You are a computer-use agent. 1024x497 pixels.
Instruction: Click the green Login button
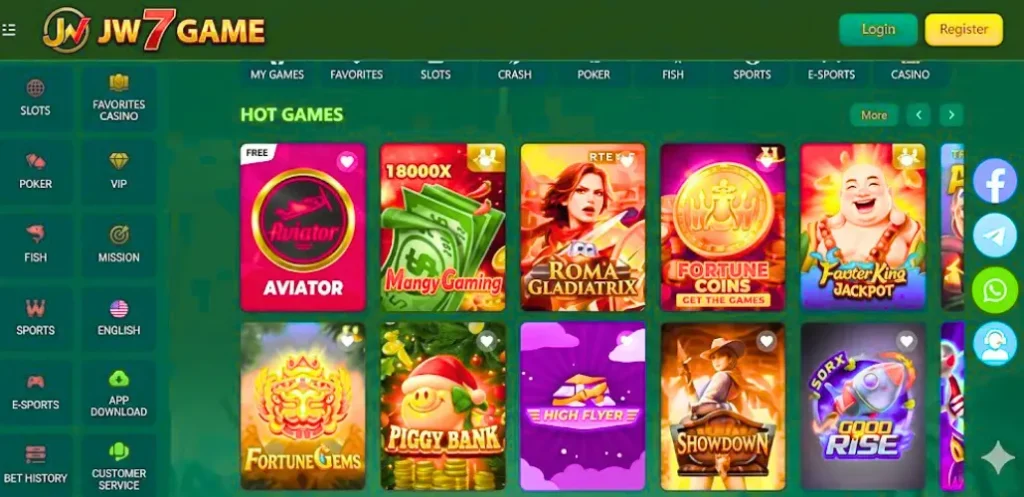pyautogui.click(x=878, y=29)
